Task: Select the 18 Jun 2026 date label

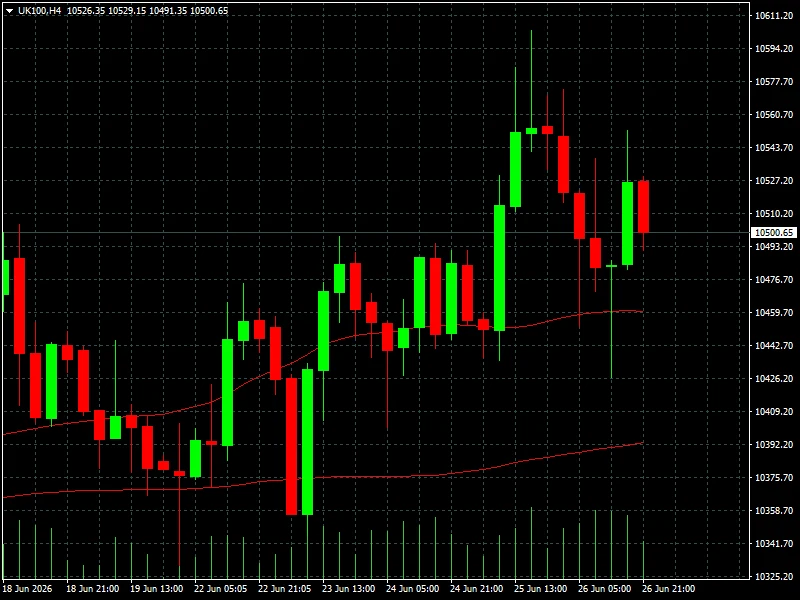Action: [x=28, y=589]
